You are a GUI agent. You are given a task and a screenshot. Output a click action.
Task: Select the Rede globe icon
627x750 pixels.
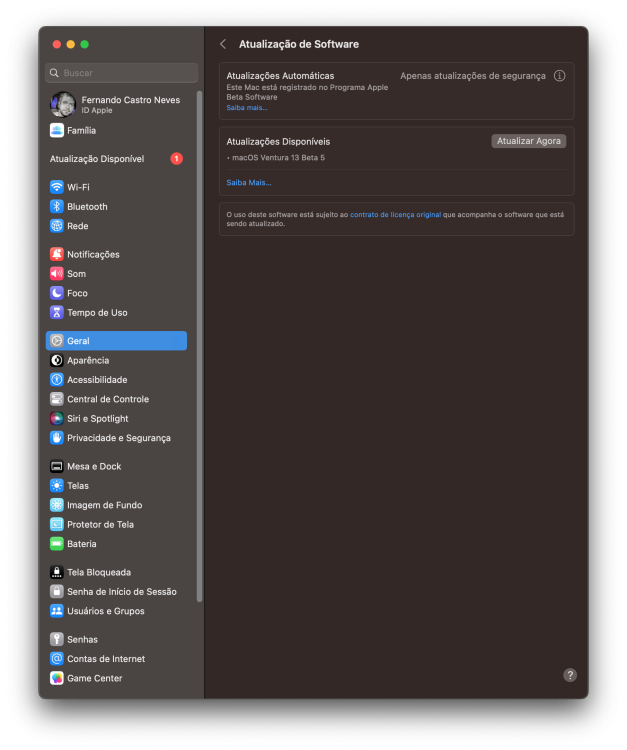point(56,226)
